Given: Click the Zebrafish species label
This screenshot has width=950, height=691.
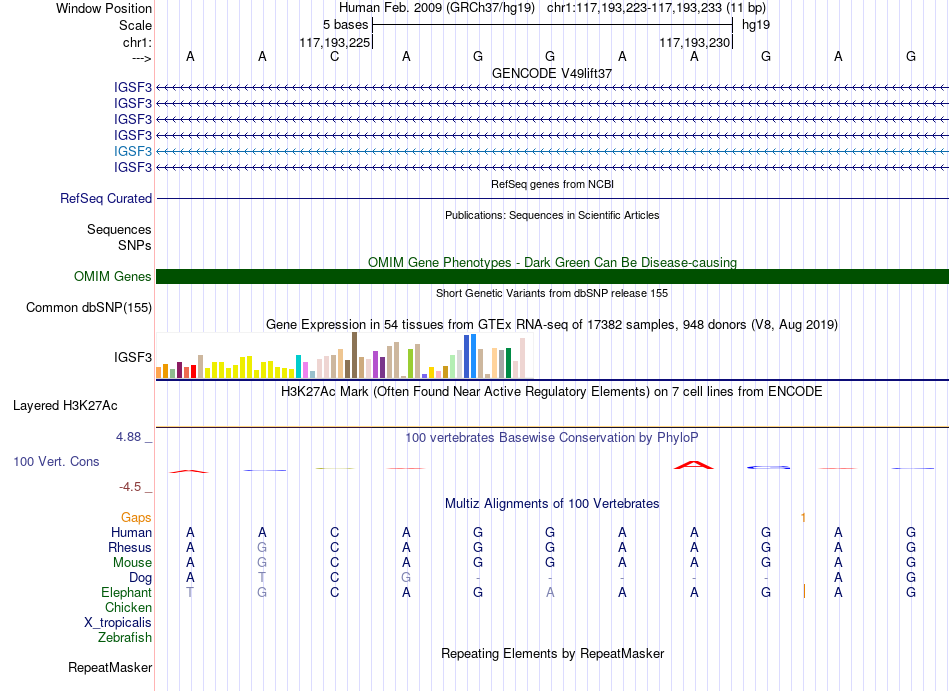Looking at the screenshot, I should point(125,637).
